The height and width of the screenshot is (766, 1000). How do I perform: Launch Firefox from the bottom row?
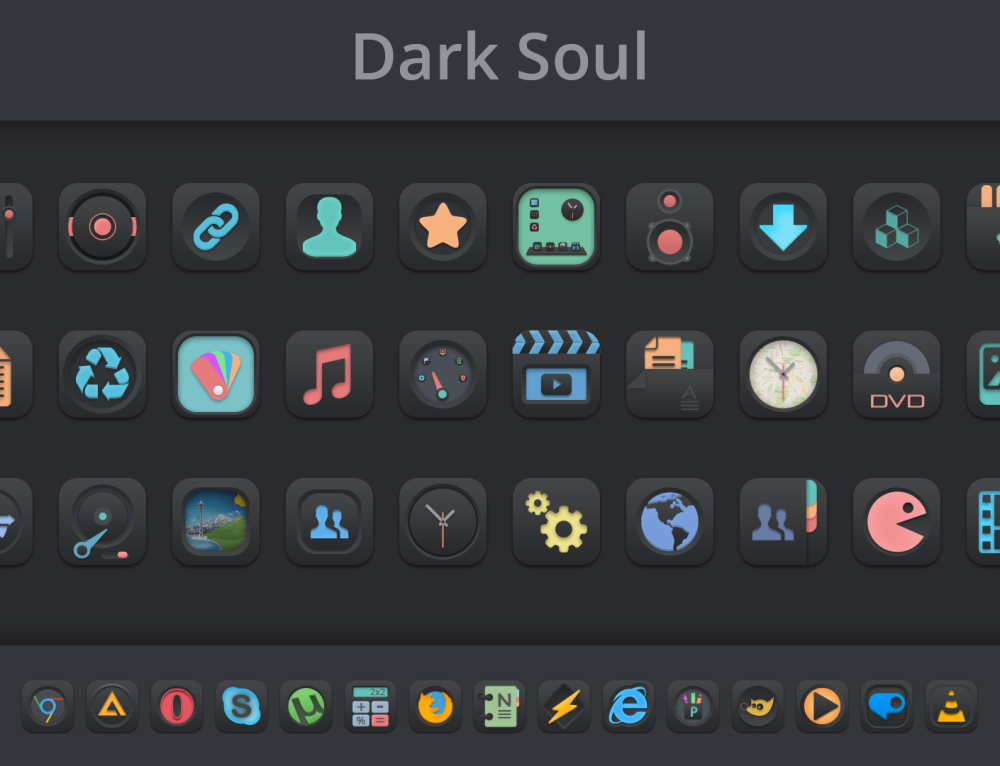pos(435,707)
